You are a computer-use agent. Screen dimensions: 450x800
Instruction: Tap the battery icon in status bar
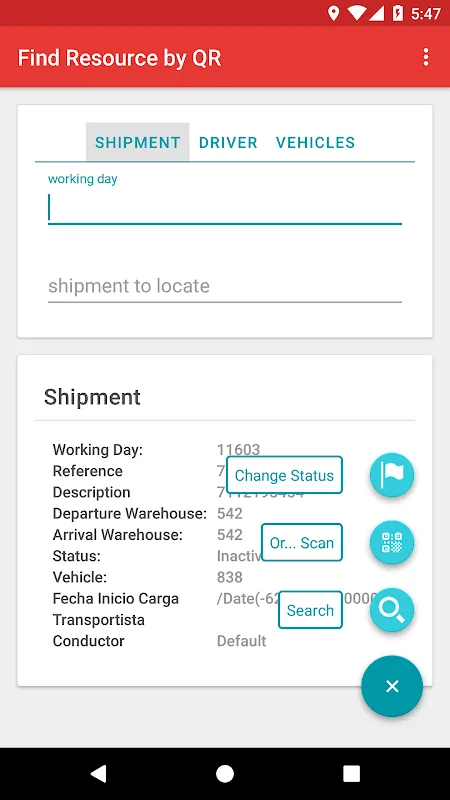point(397,13)
